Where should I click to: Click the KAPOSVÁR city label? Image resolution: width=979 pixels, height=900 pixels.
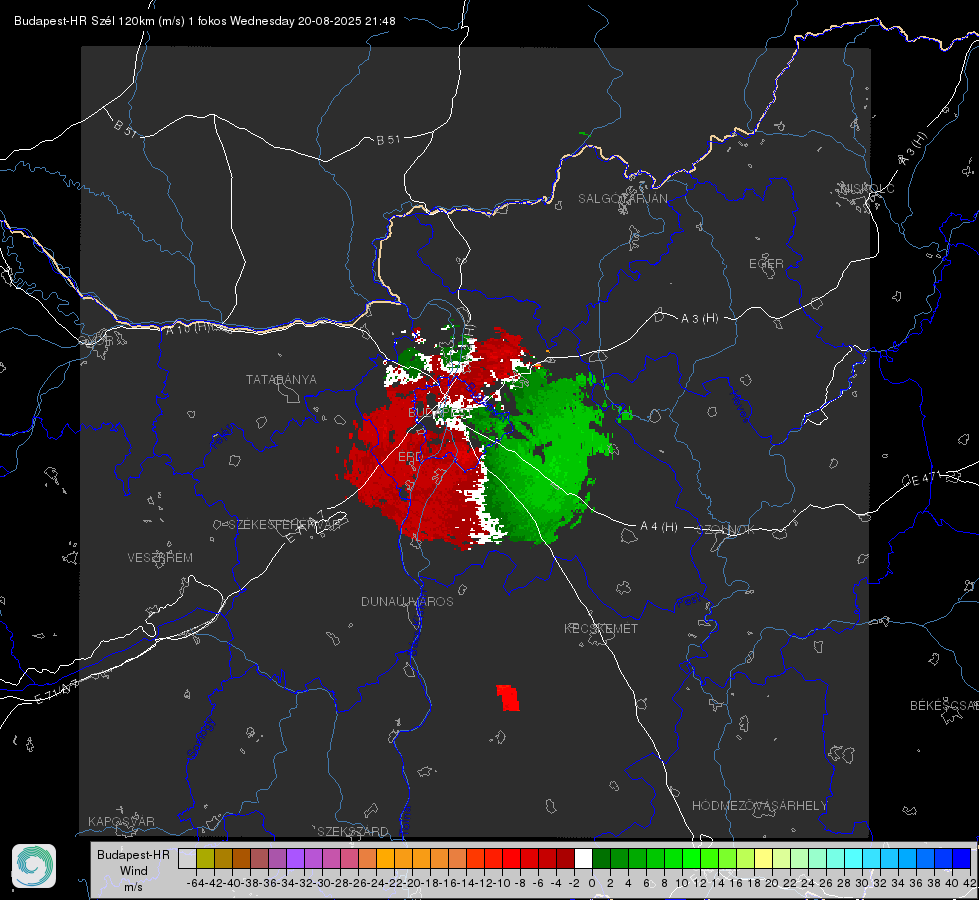pos(121,821)
